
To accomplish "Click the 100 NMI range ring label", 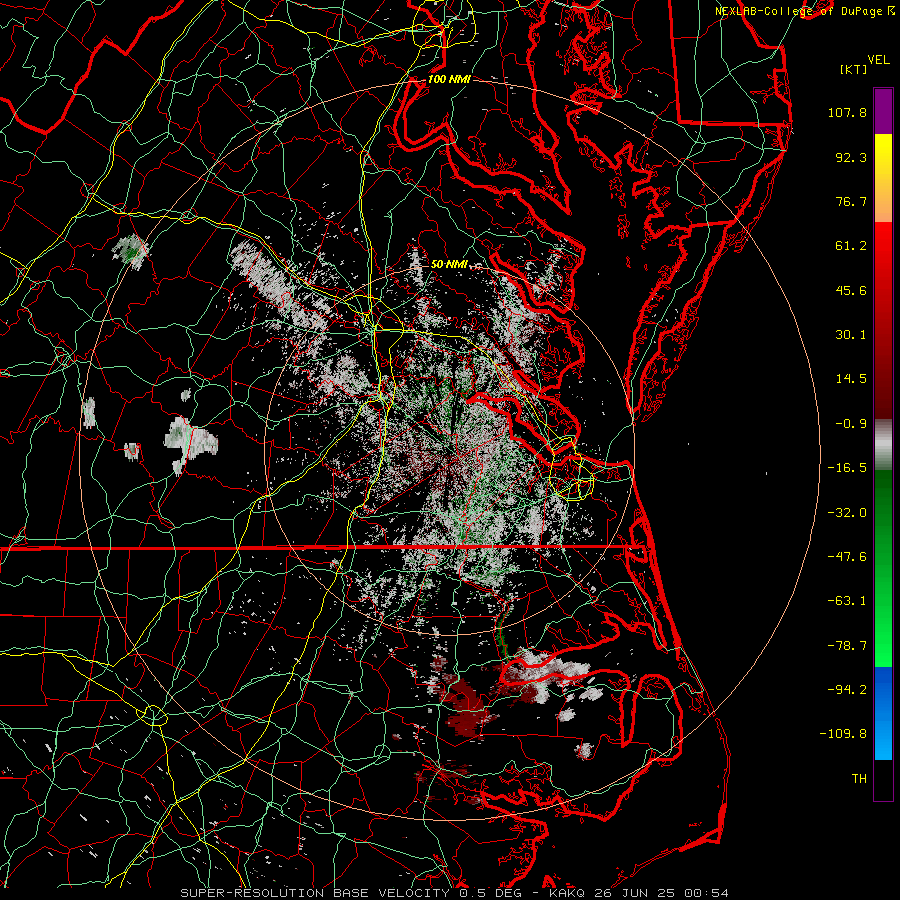I will click(x=449, y=79).
